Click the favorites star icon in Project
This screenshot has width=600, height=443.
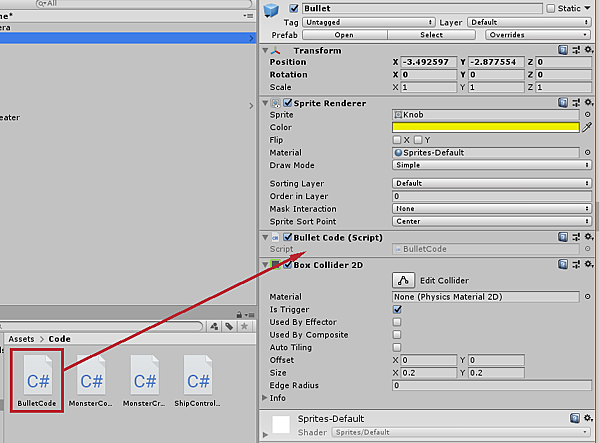click(x=244, y=326)
